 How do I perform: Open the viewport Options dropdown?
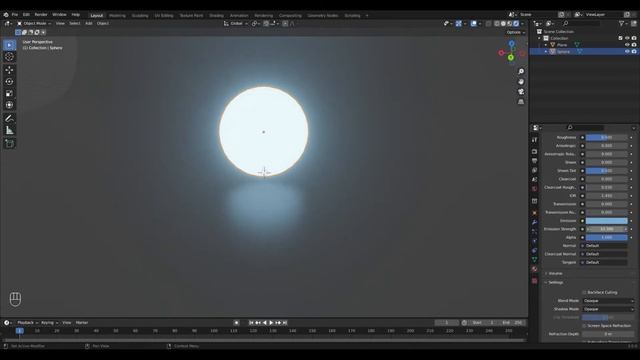point(516,32)
